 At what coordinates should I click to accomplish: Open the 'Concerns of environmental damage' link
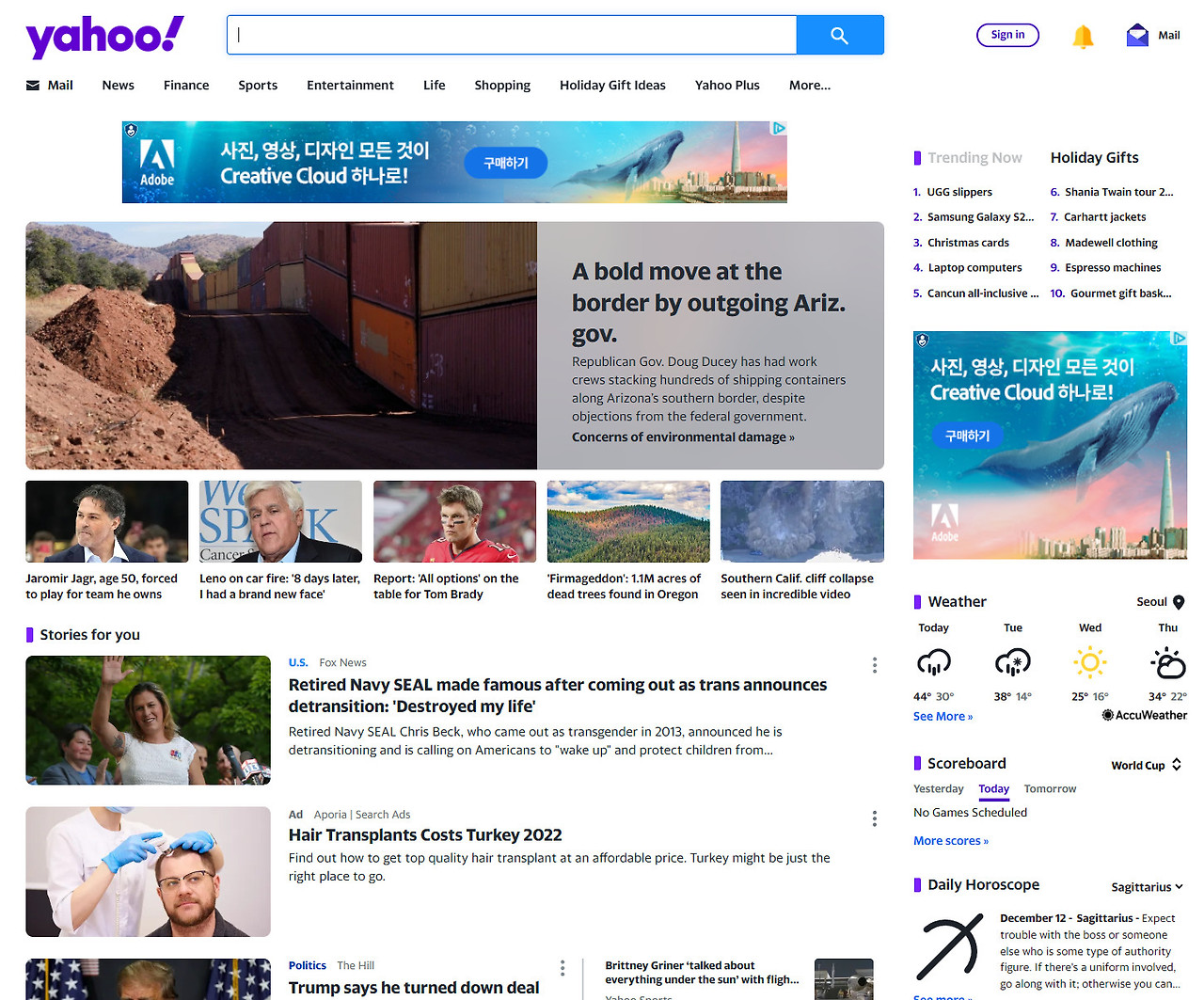(683, 437)
